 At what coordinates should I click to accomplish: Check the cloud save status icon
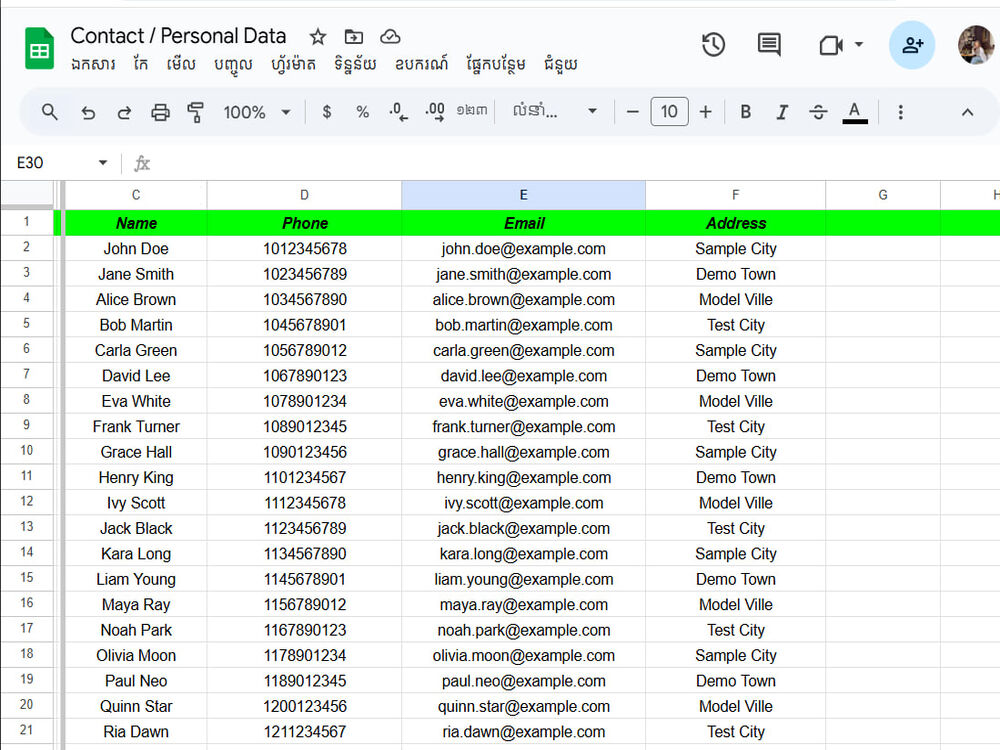(390, 37)
